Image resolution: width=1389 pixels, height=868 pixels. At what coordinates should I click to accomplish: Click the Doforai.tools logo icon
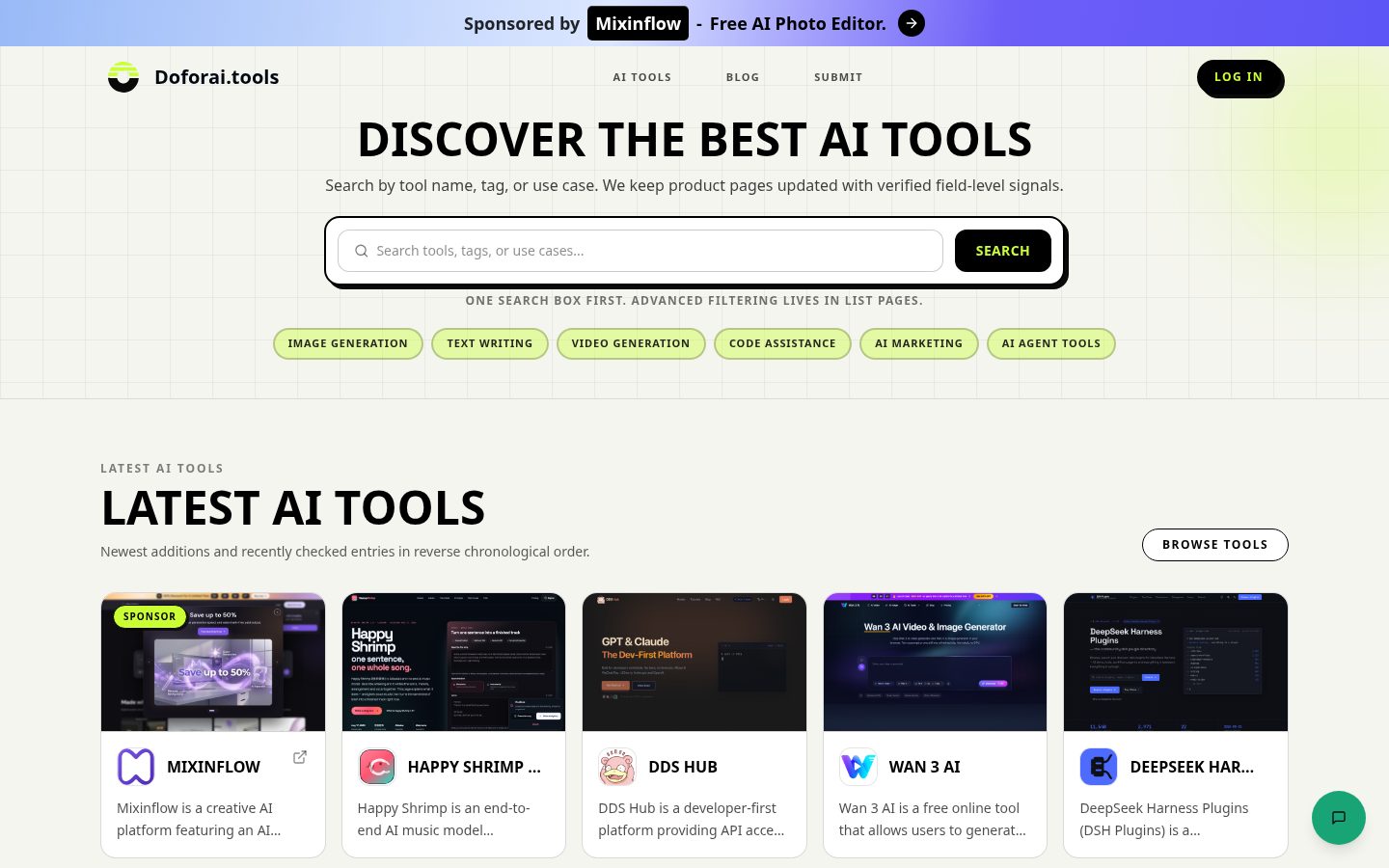[123, 77]
